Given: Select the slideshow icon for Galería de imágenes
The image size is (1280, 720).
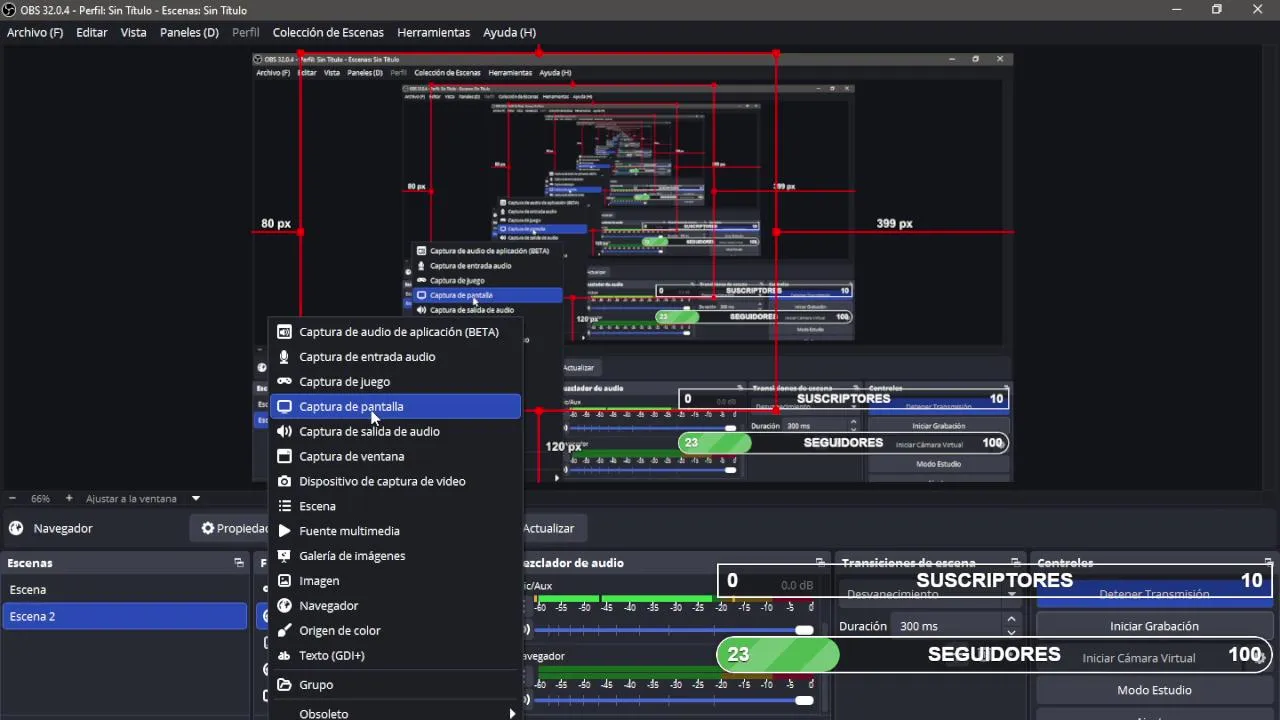Looking at the screenshot, I should tap(284, 556).
